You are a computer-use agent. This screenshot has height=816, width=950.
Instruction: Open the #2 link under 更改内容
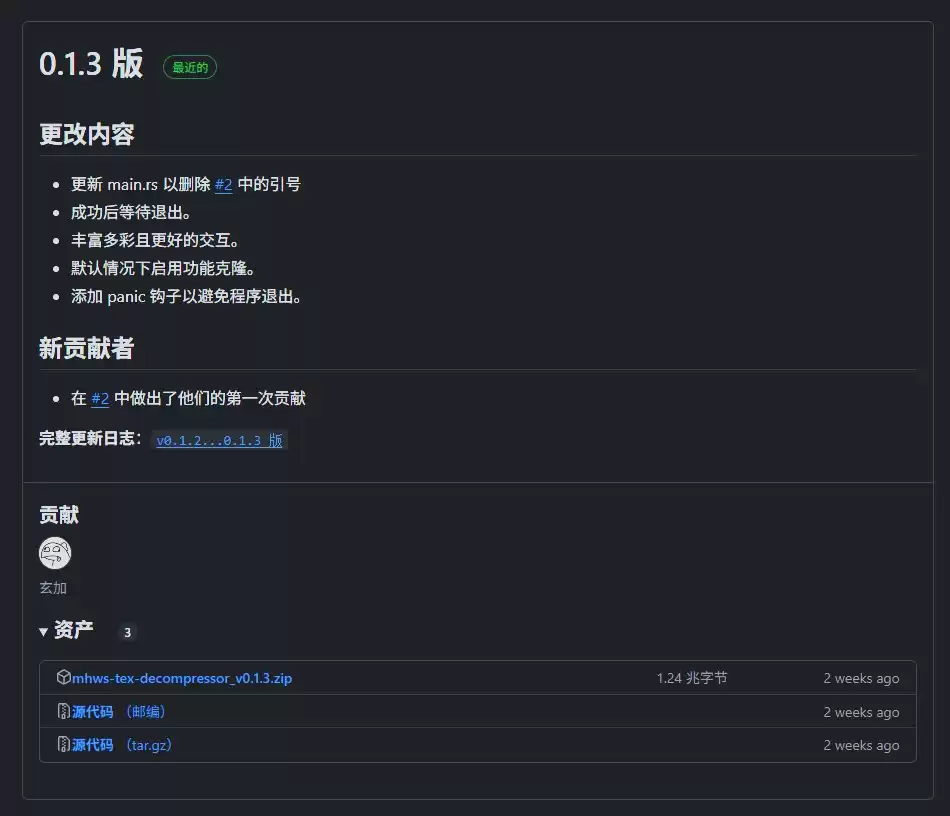pos(222,184)
